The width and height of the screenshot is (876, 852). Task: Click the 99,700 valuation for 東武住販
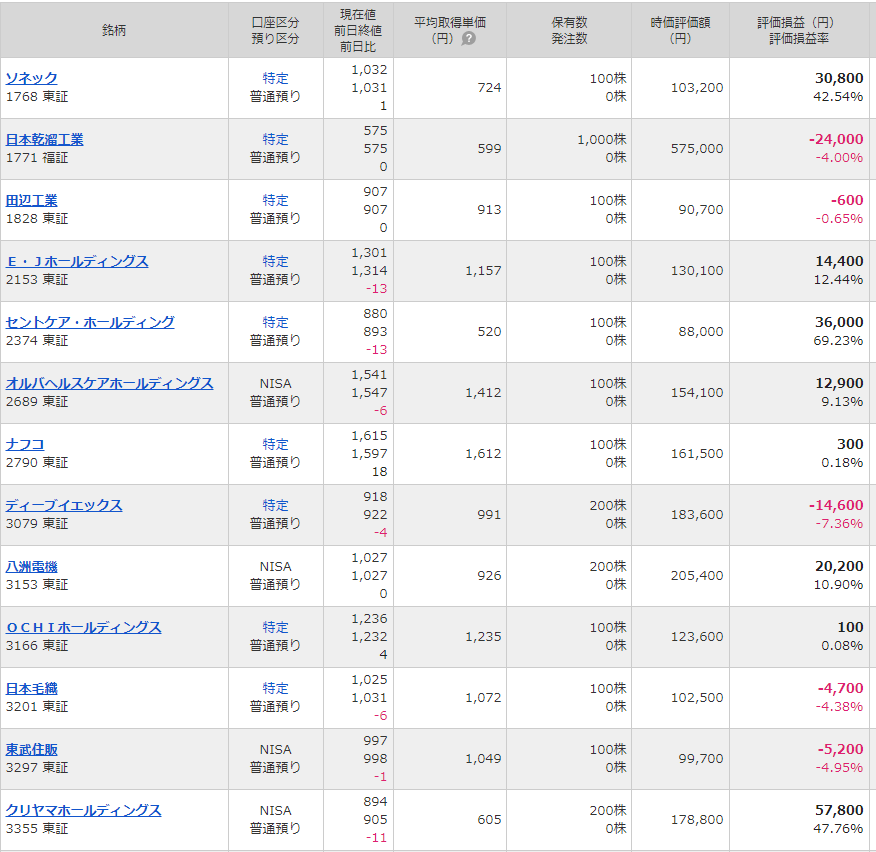(701, 759)
